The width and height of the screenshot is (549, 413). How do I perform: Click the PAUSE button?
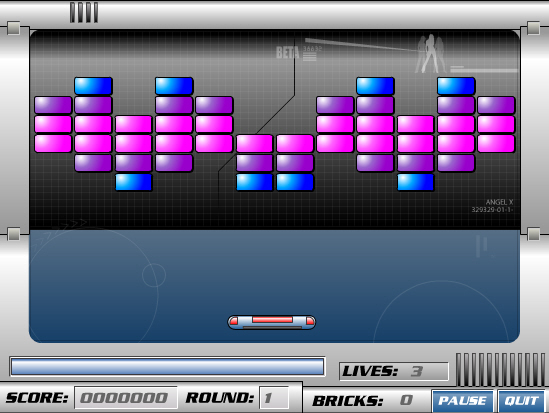[x=463, y=401]
